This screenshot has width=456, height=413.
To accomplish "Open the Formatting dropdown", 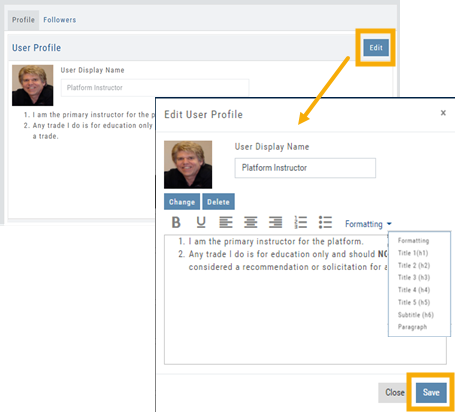I will (368, 224).
